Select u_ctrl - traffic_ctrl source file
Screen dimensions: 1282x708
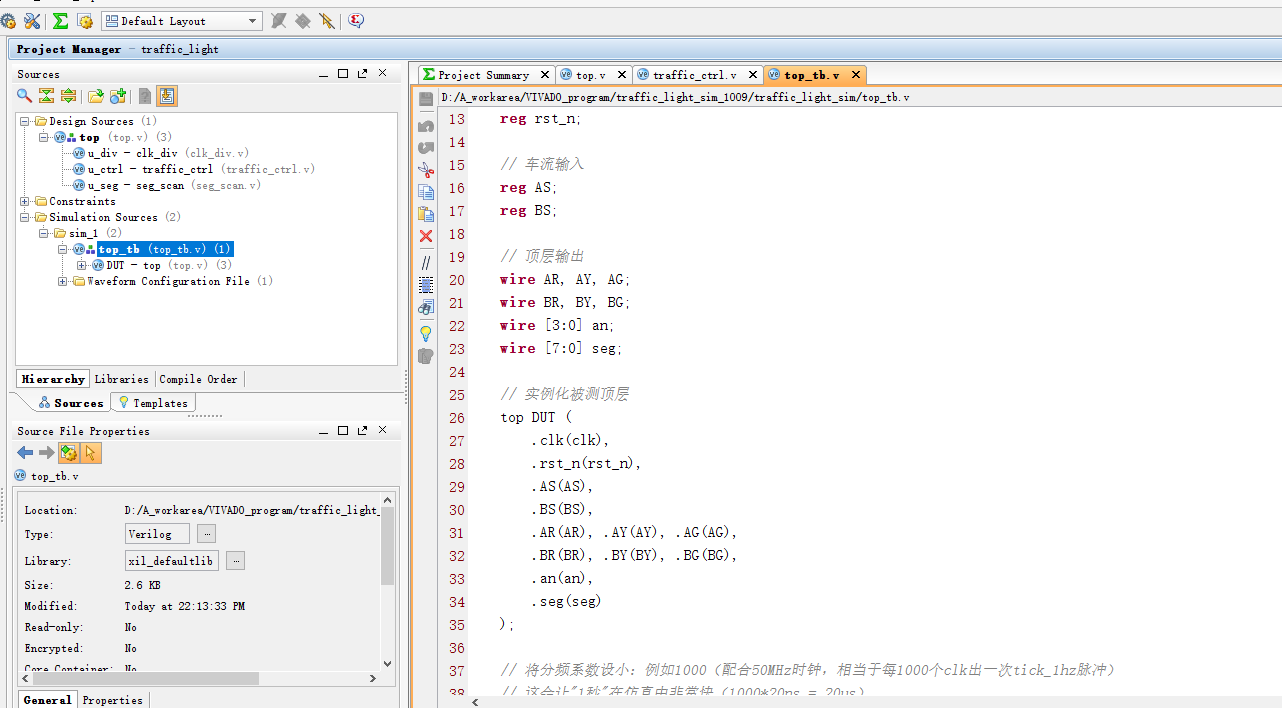click(x=193, y=169)
